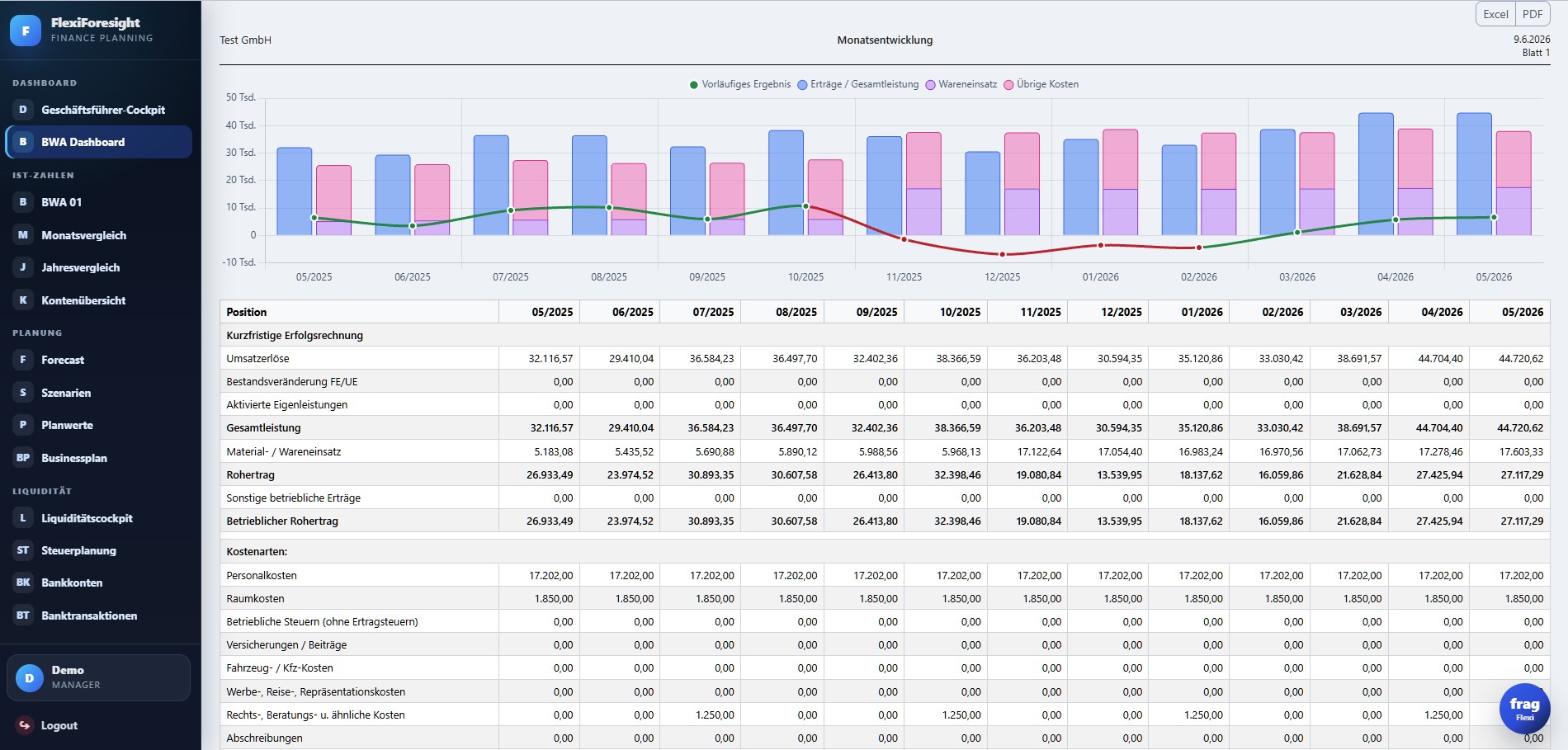This screenshot has height=750, width=1568.
Task: Click the Logout icon
Action: coord(24,725)
